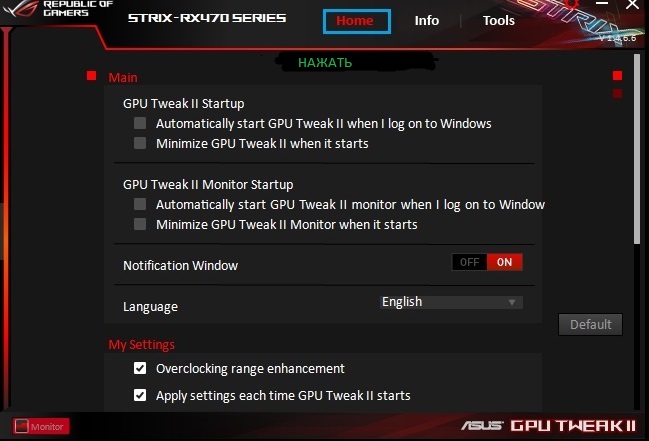Enable automatic GPU Tweak II monitor startup
The width and height of the screenshot is (649, 441).
pos(140,204)
